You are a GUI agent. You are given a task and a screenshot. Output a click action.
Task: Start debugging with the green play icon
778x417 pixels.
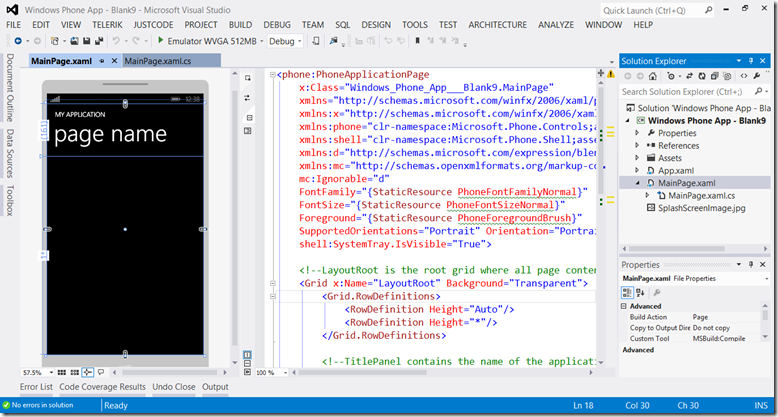(x=160, y=40)
